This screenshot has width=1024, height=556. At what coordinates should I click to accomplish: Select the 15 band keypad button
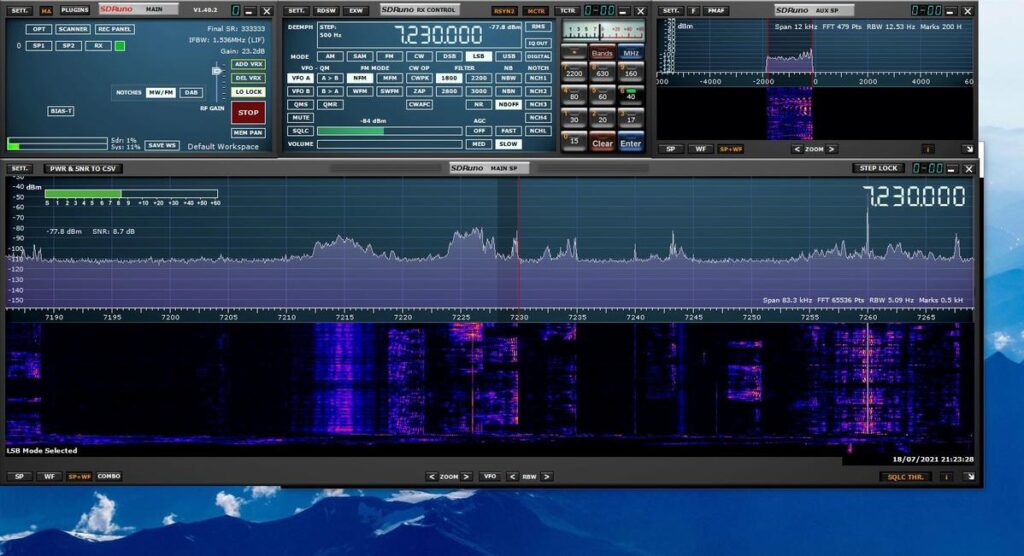click(574, 141)
